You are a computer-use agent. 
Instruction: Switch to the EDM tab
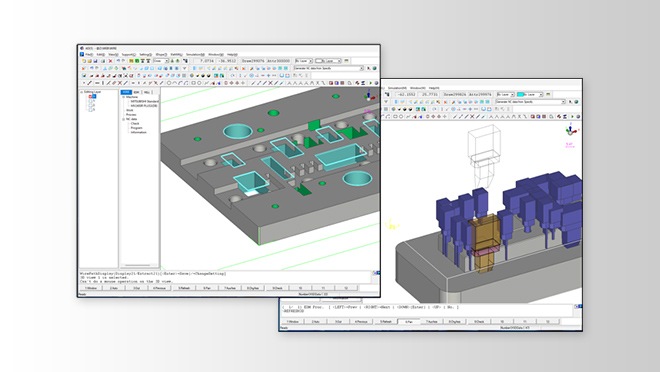(x=136, y=92)
